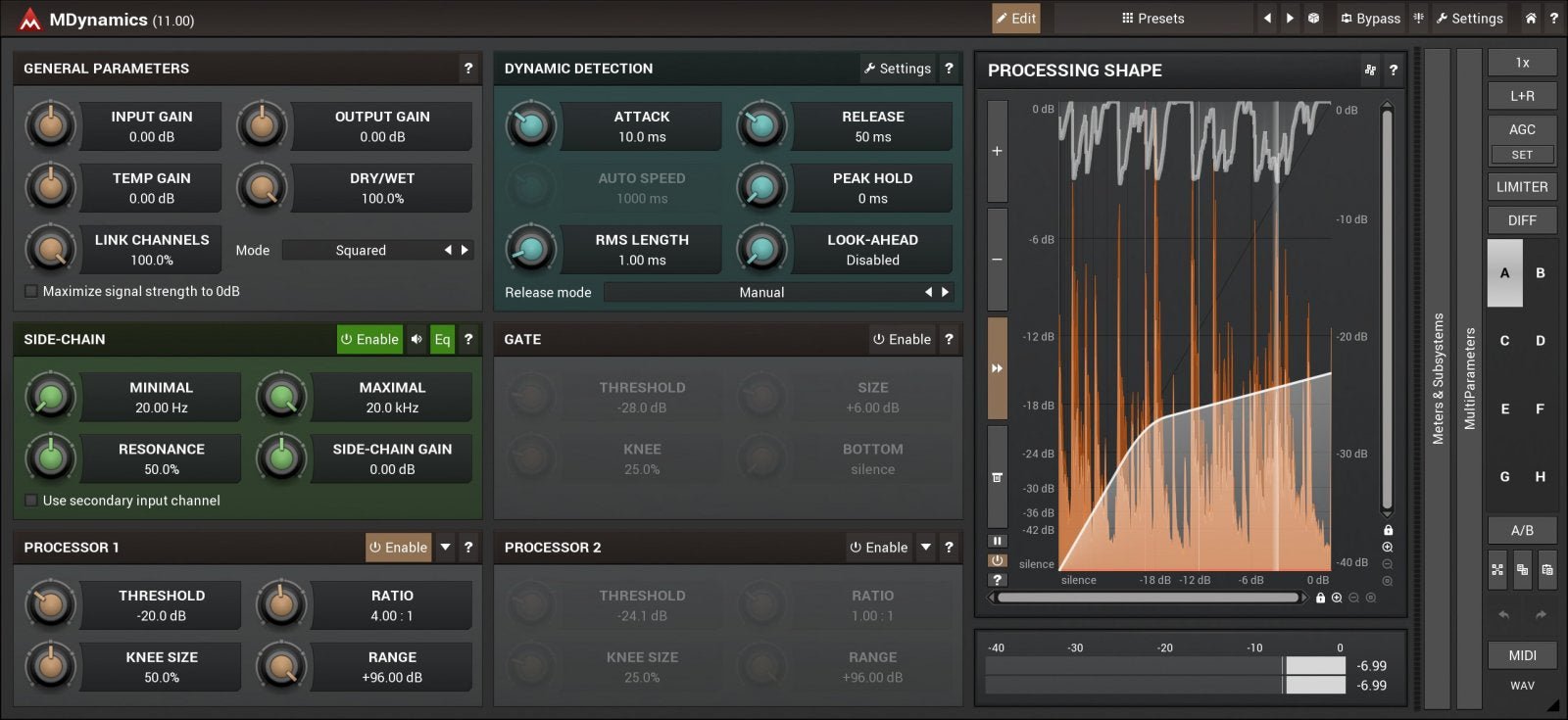Image resolution: width=1568 pixels, height=720 pixels.
Task: Click the trash button beside the shape graph
Action: pos(997,477)
